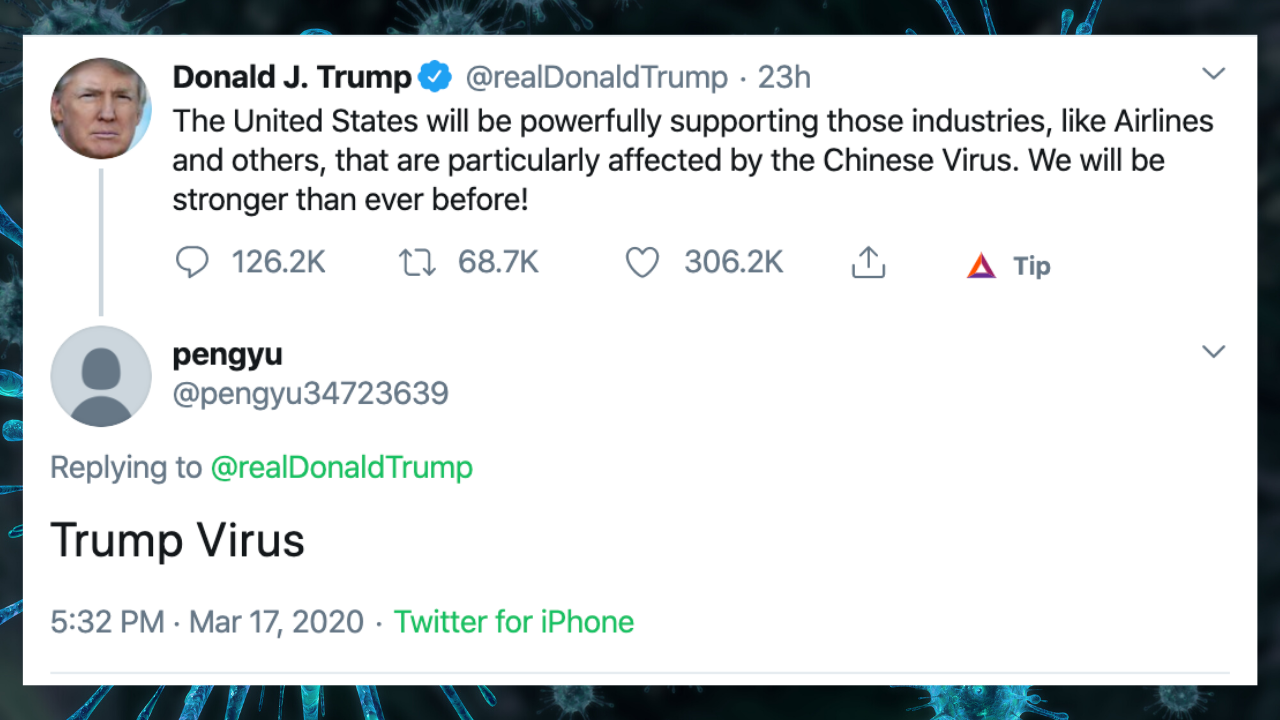Open pengyu reply's chevron dropdown
The height and width of the screenshot is (720, 1280).
point(1213,352)
